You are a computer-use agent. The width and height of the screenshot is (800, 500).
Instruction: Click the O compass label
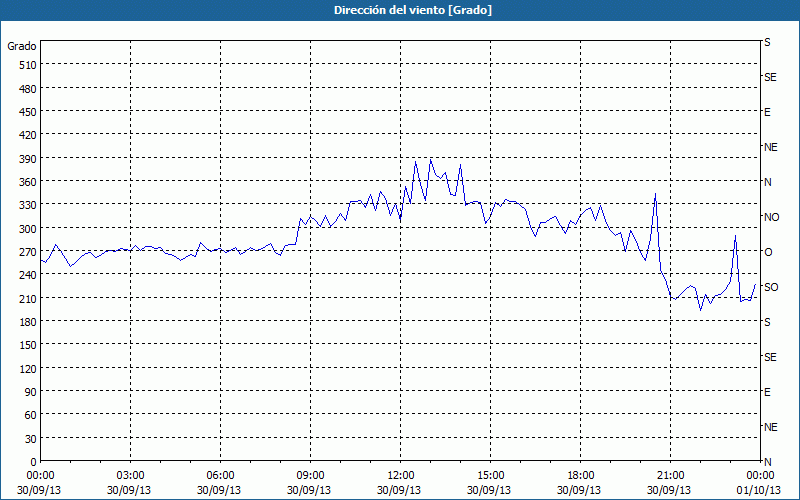click(768, 252)
